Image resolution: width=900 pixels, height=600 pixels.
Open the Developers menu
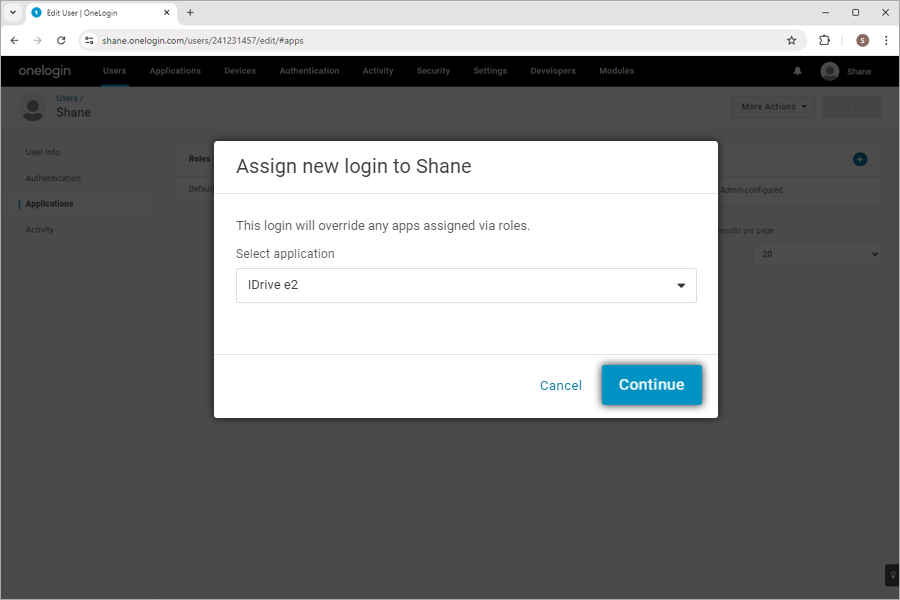[x=553, y=71]
